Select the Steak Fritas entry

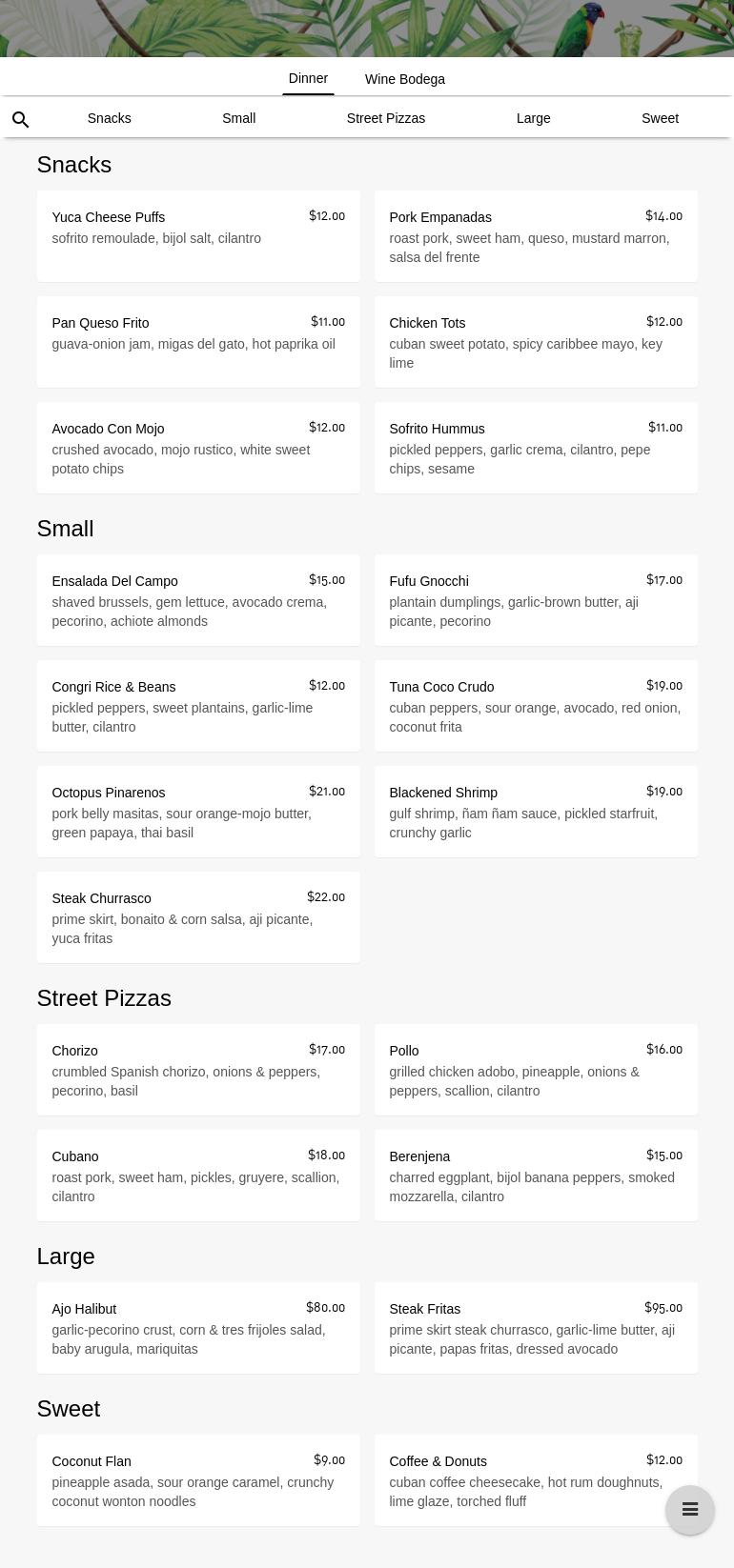point(536,1328)
